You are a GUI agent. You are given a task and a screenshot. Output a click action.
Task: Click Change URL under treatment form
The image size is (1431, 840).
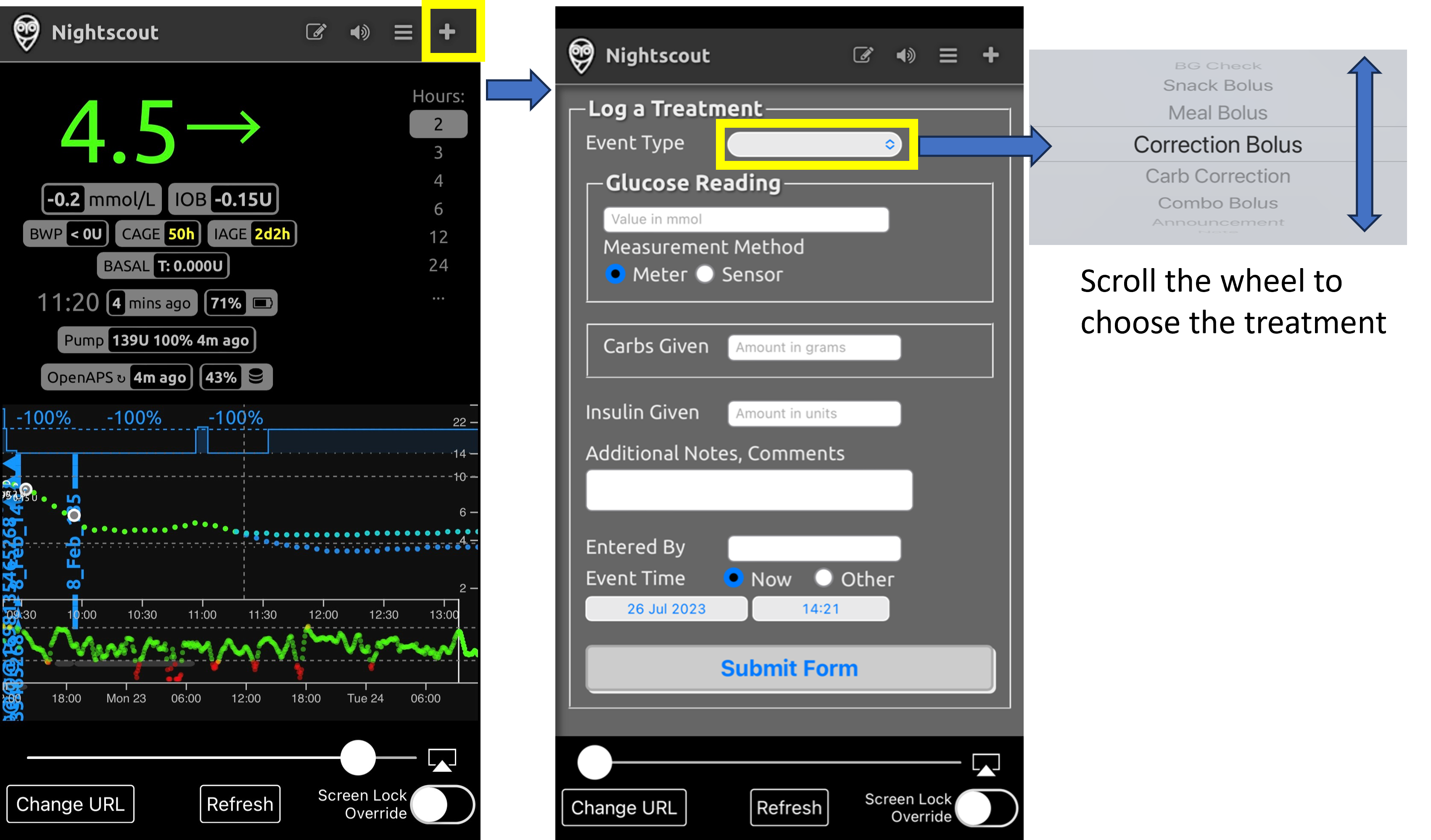[x=624, y=808]
